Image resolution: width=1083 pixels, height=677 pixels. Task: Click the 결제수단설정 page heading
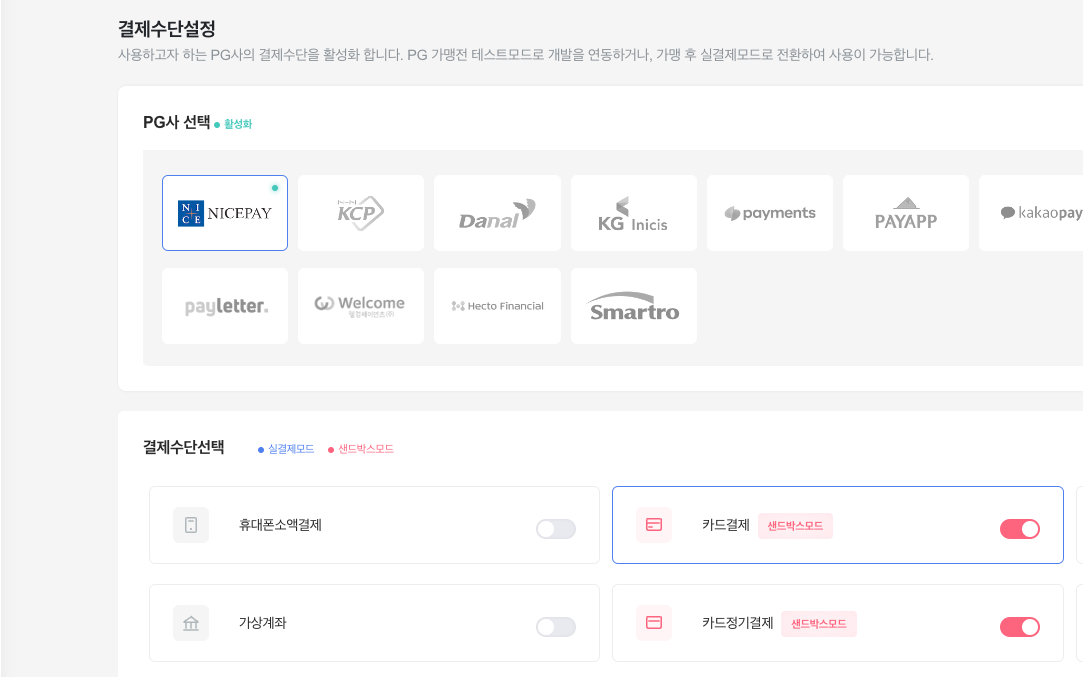click(x=166, y=29)
